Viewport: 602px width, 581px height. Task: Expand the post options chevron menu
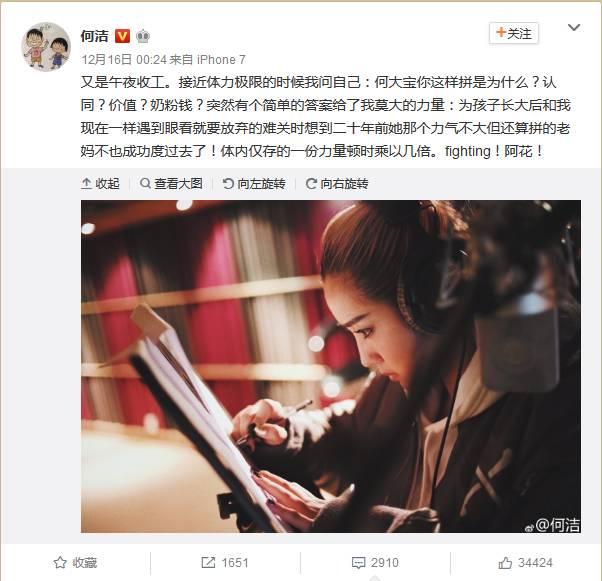point(574,27)
